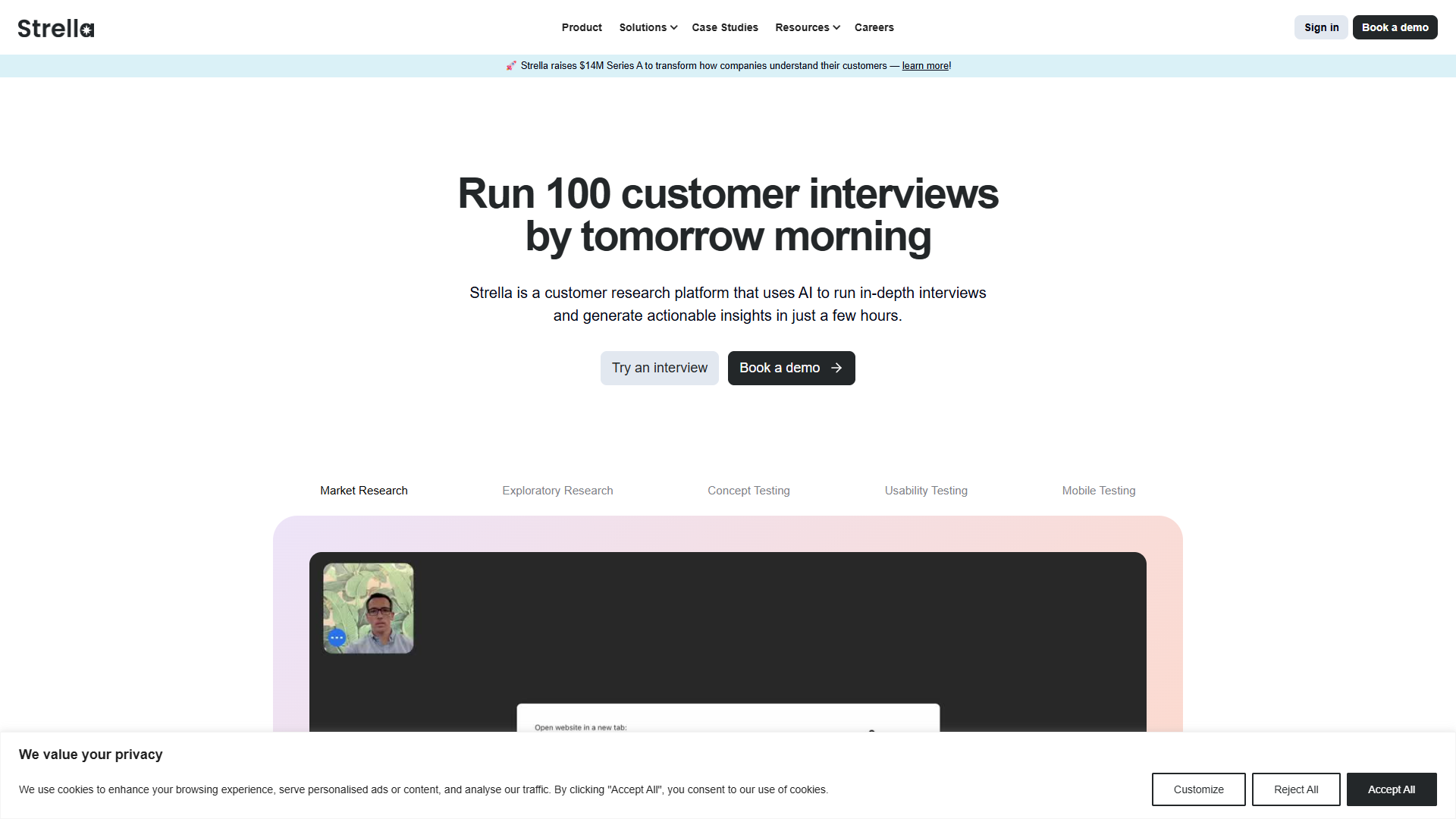
Task: Switch to the Usability Testing tab
Action: pyautogui.click(x=926, y=491)
